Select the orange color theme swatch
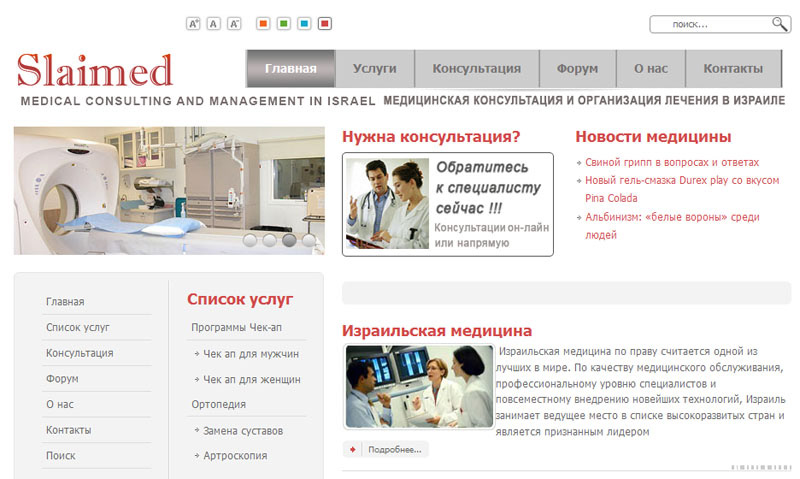The image size is (800, 479). click(263, 23)
